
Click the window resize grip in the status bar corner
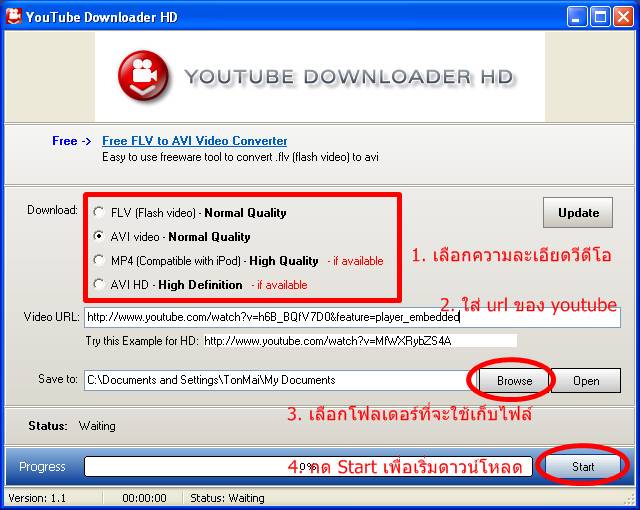pos(630,499)
